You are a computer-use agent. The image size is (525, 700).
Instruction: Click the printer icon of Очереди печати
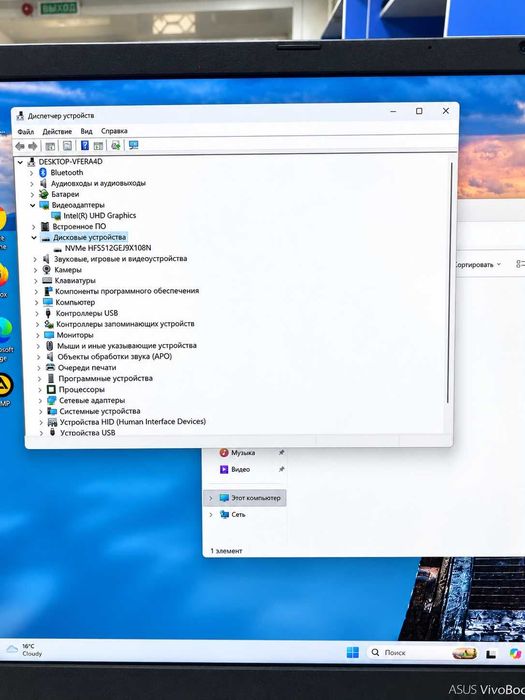pos(50,368)
